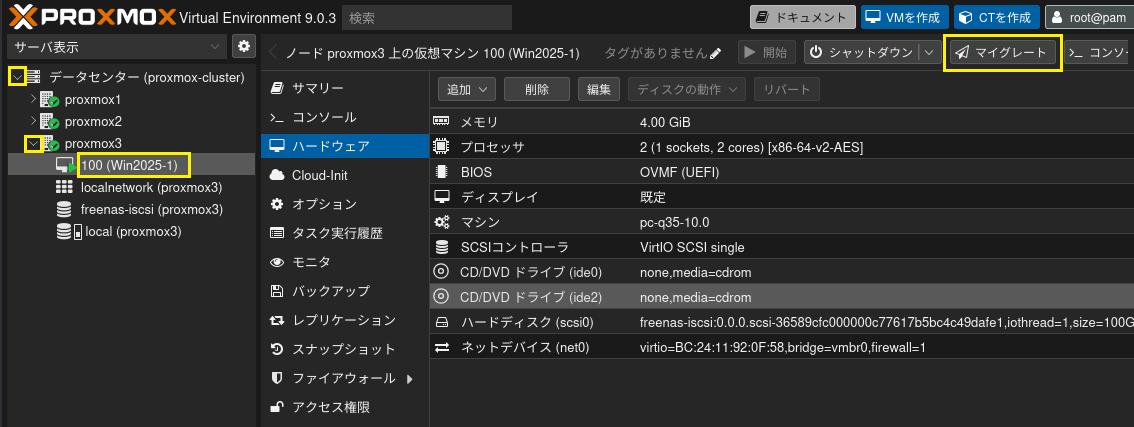Click the SCSI controller database icon
Image resolution: width=1134 pixels, height=427 pixels.
pyautogui.click(x=441, y=247)
